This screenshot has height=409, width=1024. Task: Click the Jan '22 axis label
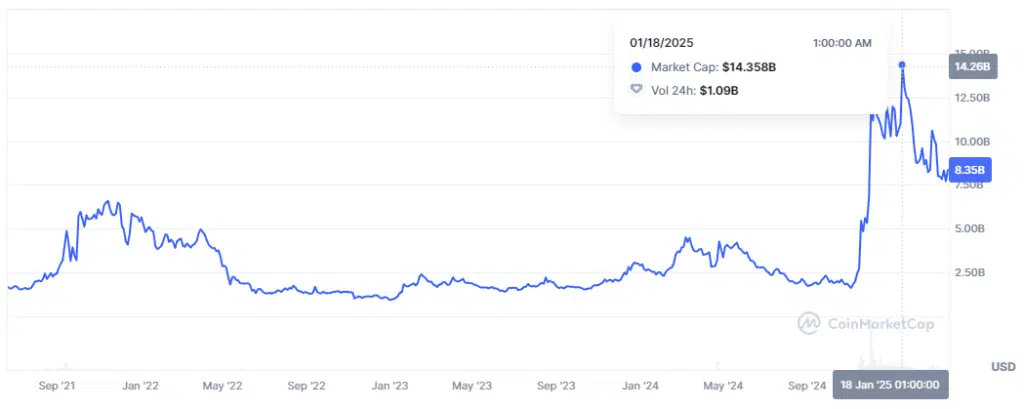(140, 386)
